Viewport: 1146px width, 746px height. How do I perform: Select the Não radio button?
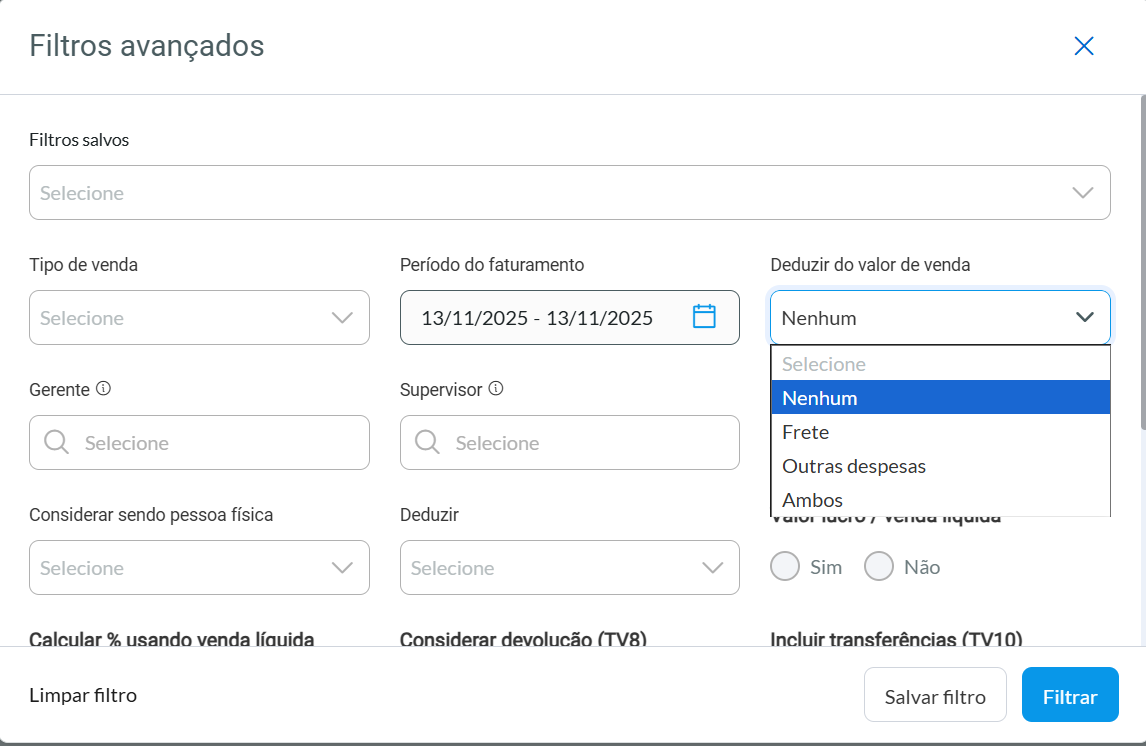pos(878,566)
